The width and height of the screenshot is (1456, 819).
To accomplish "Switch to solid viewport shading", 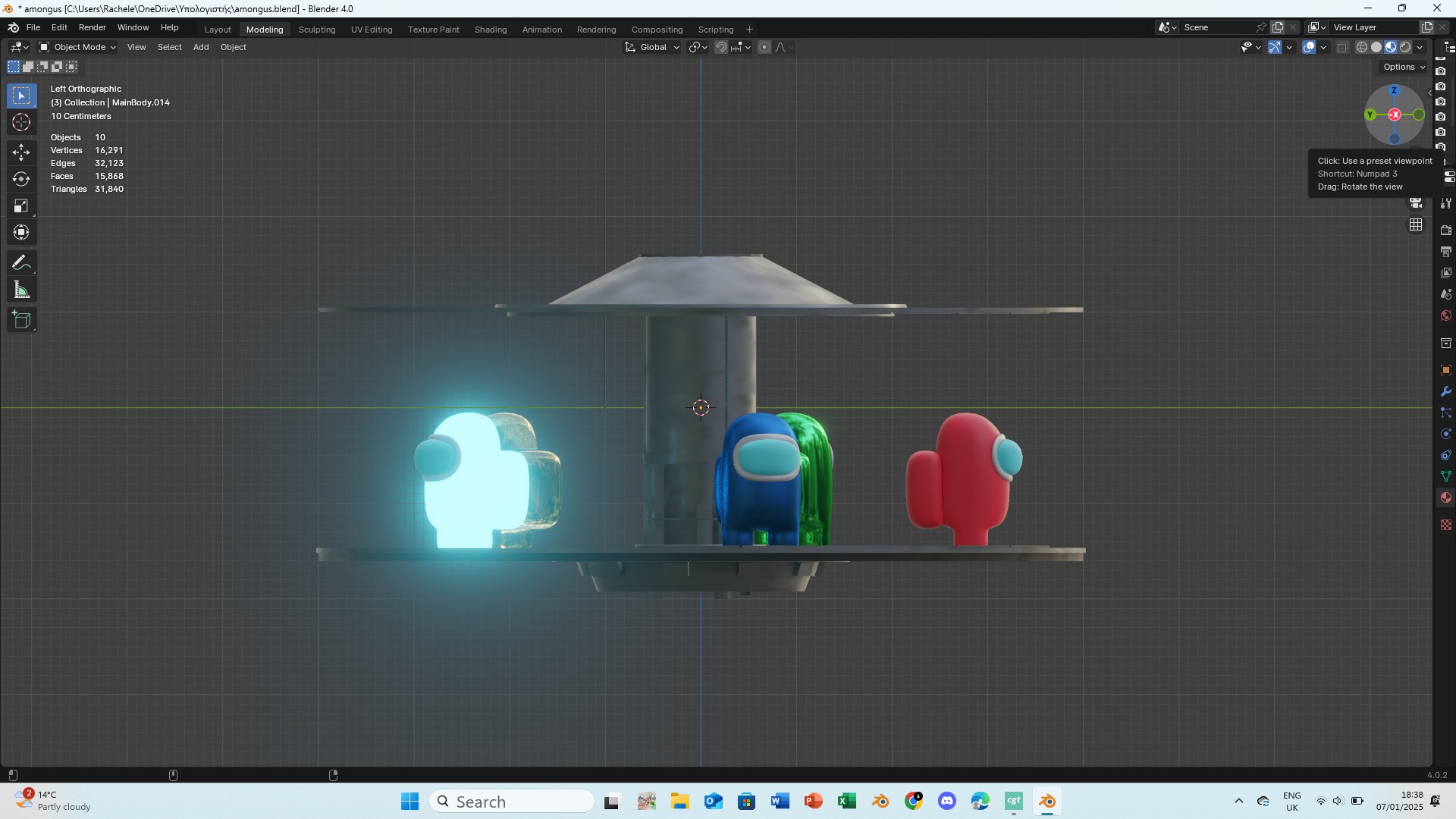I will click(x=1376, y=47).
